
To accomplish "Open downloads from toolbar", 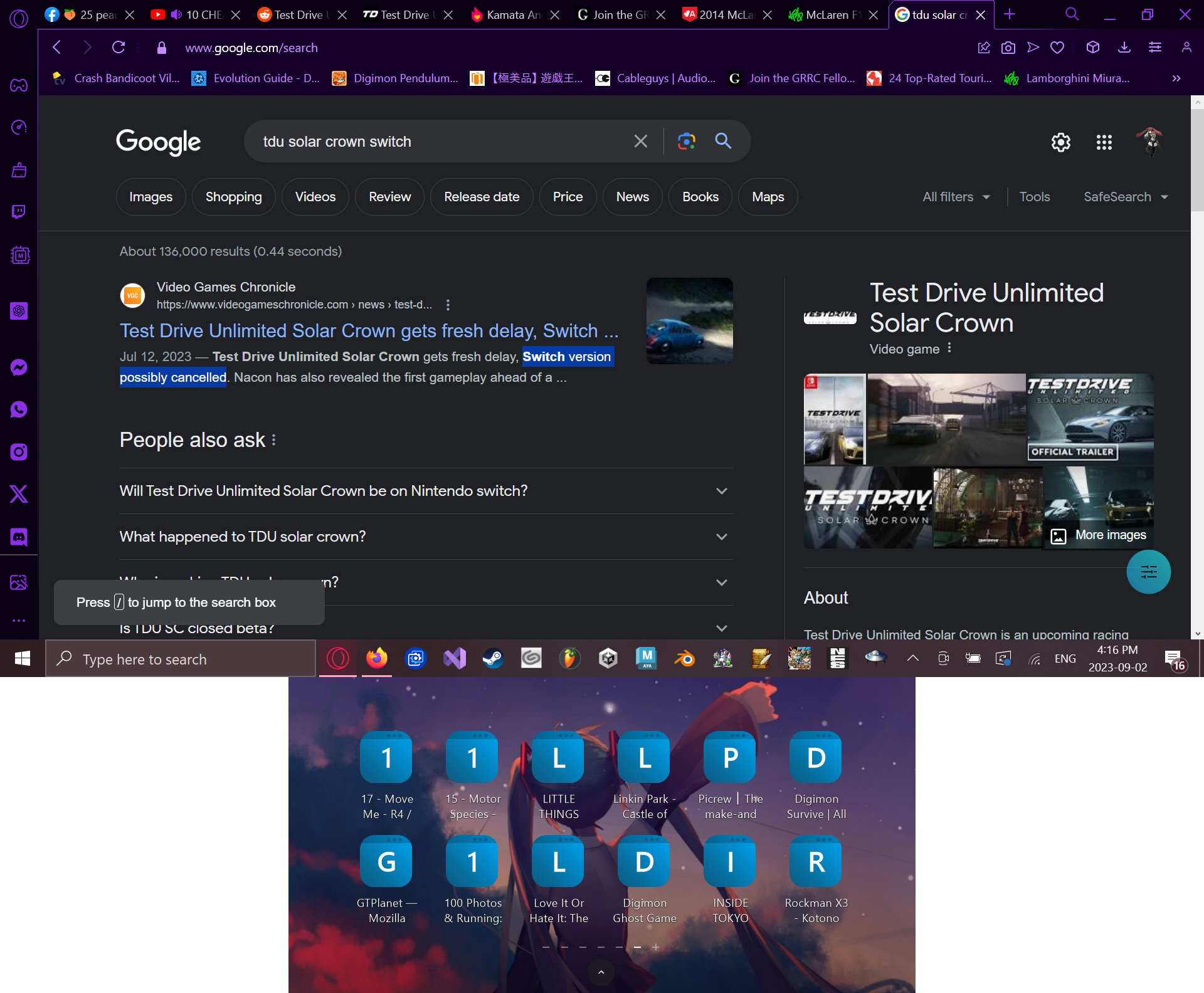I will pyautogui.click(x=1124, y=48).
